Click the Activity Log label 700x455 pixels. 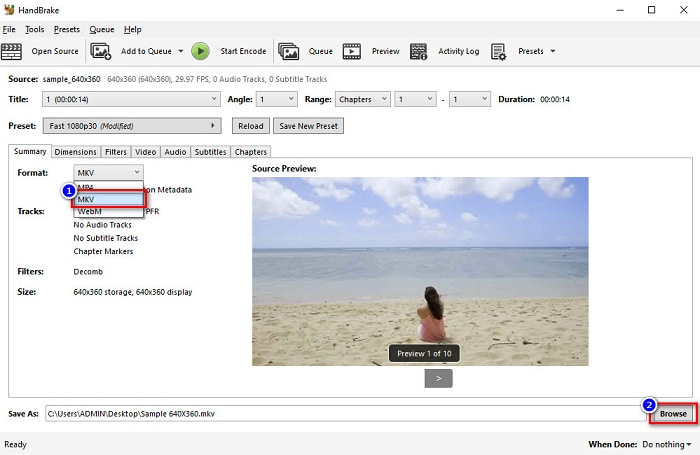click(458, 51)
